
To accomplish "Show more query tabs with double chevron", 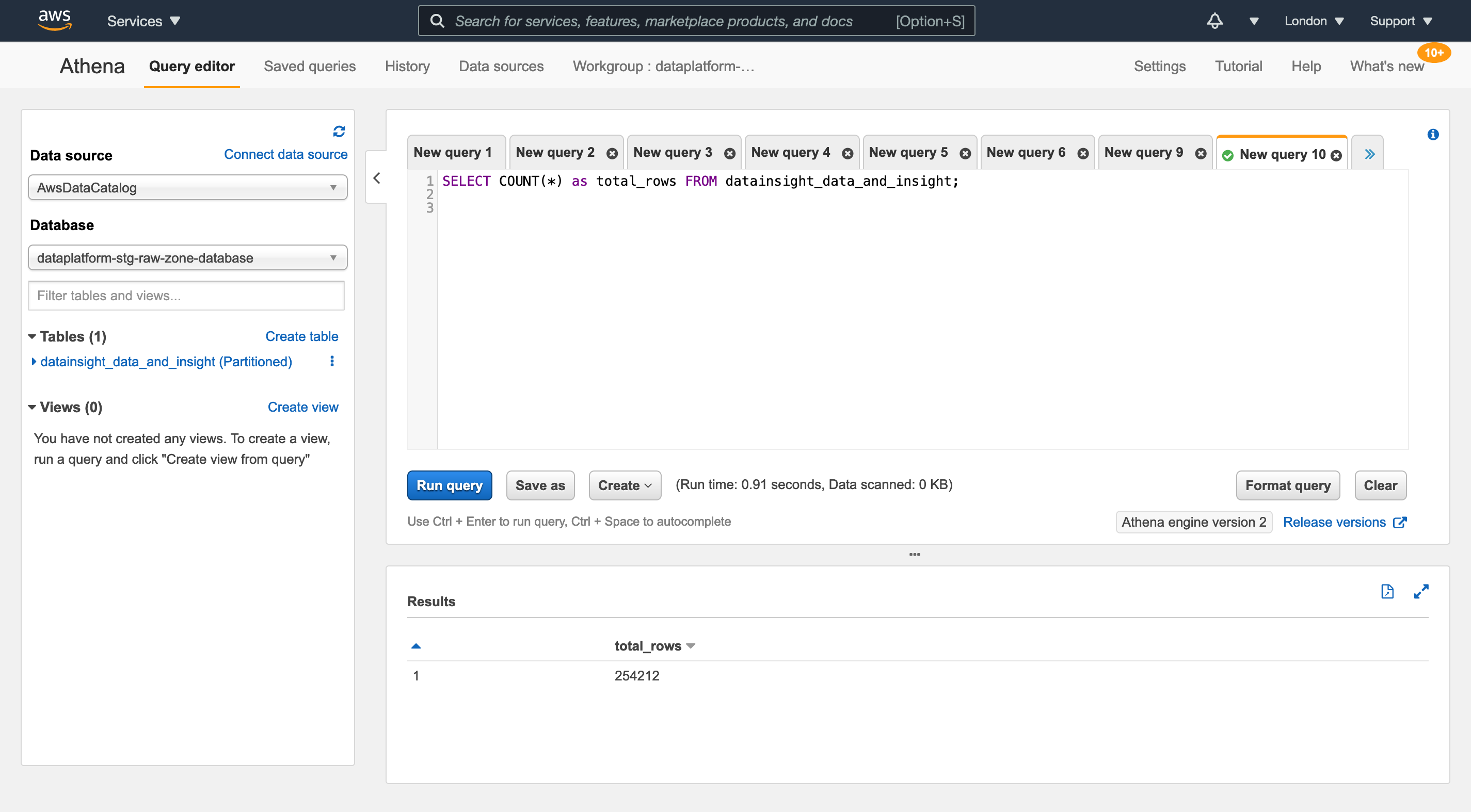I will 1369,154.
